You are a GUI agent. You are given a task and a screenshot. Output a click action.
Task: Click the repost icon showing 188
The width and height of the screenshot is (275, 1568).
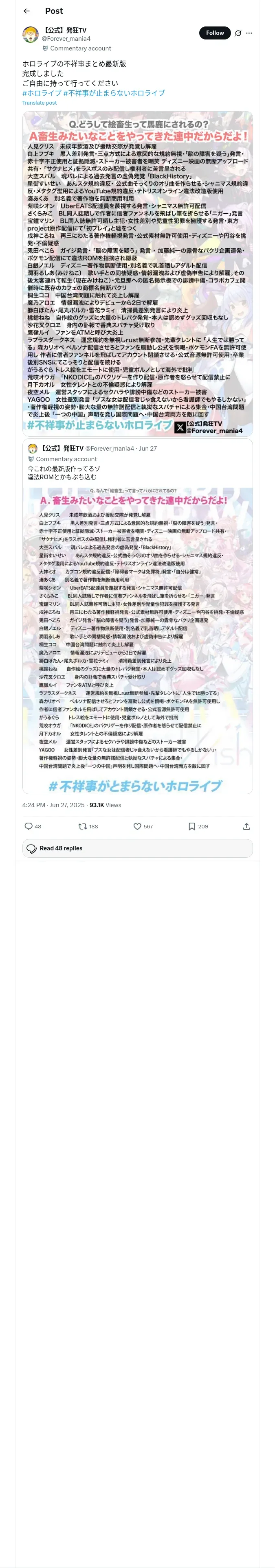tap(82, 826)
